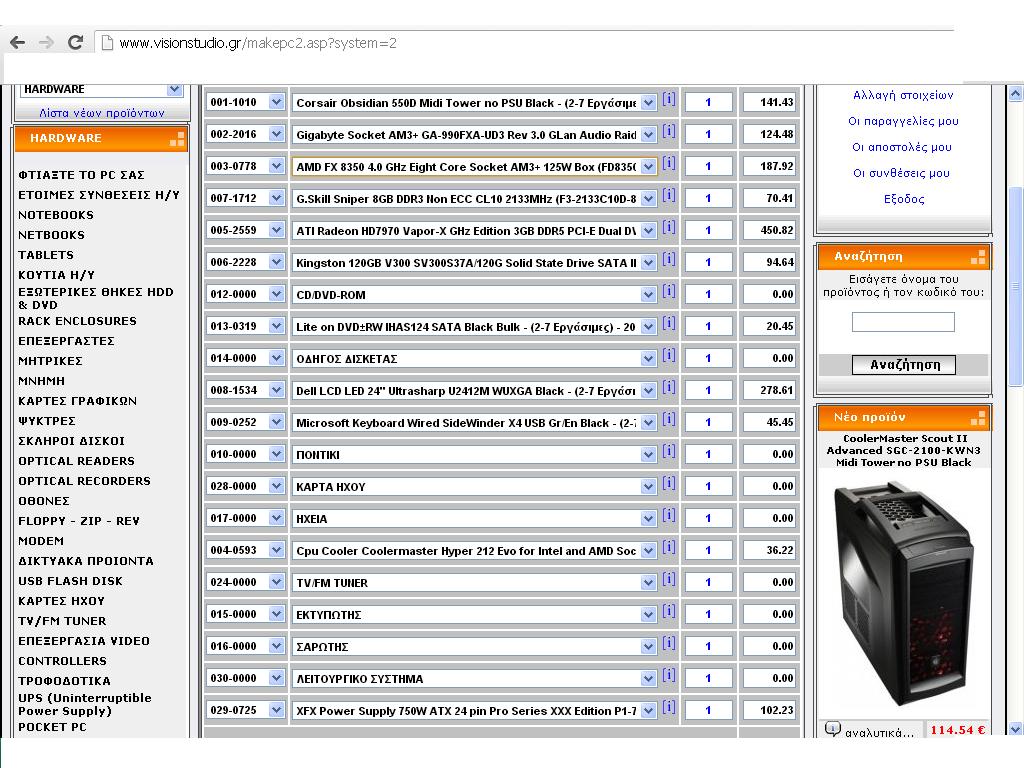Click the Αναζήτηση search button
The height and width of the screenshot is (768, 1024).
904,364
